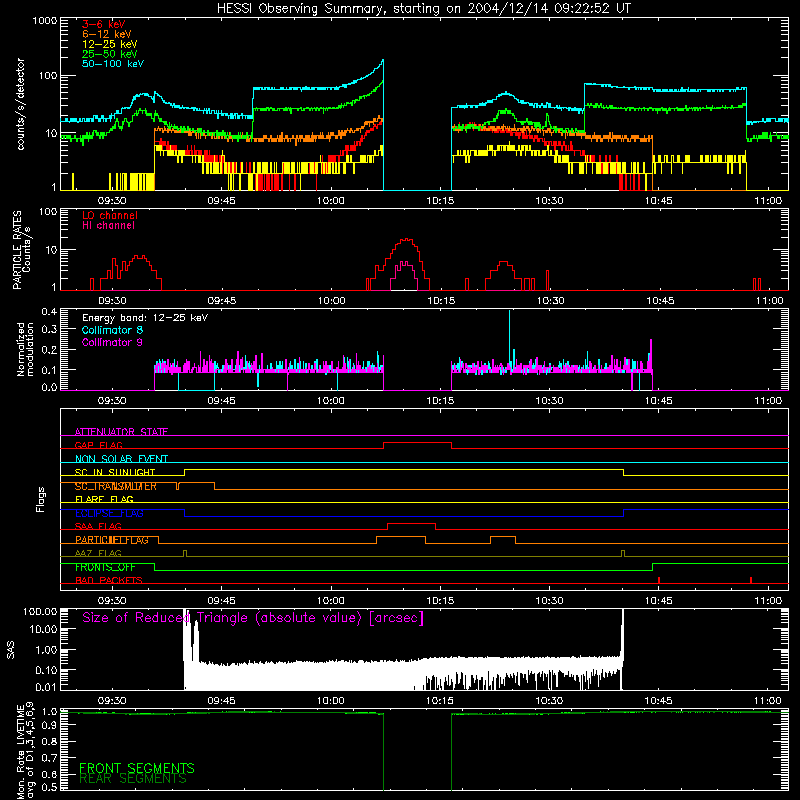Image resolution: width=800 pixels, height=800 pixels.
Task: Click the NON_SOLAR_EVENT flag label
Action: [121, 459]
